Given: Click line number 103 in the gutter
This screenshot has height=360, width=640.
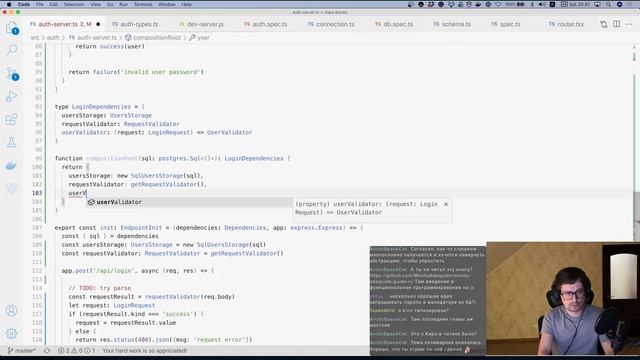Looking at the screenshot, I should 37,193.
